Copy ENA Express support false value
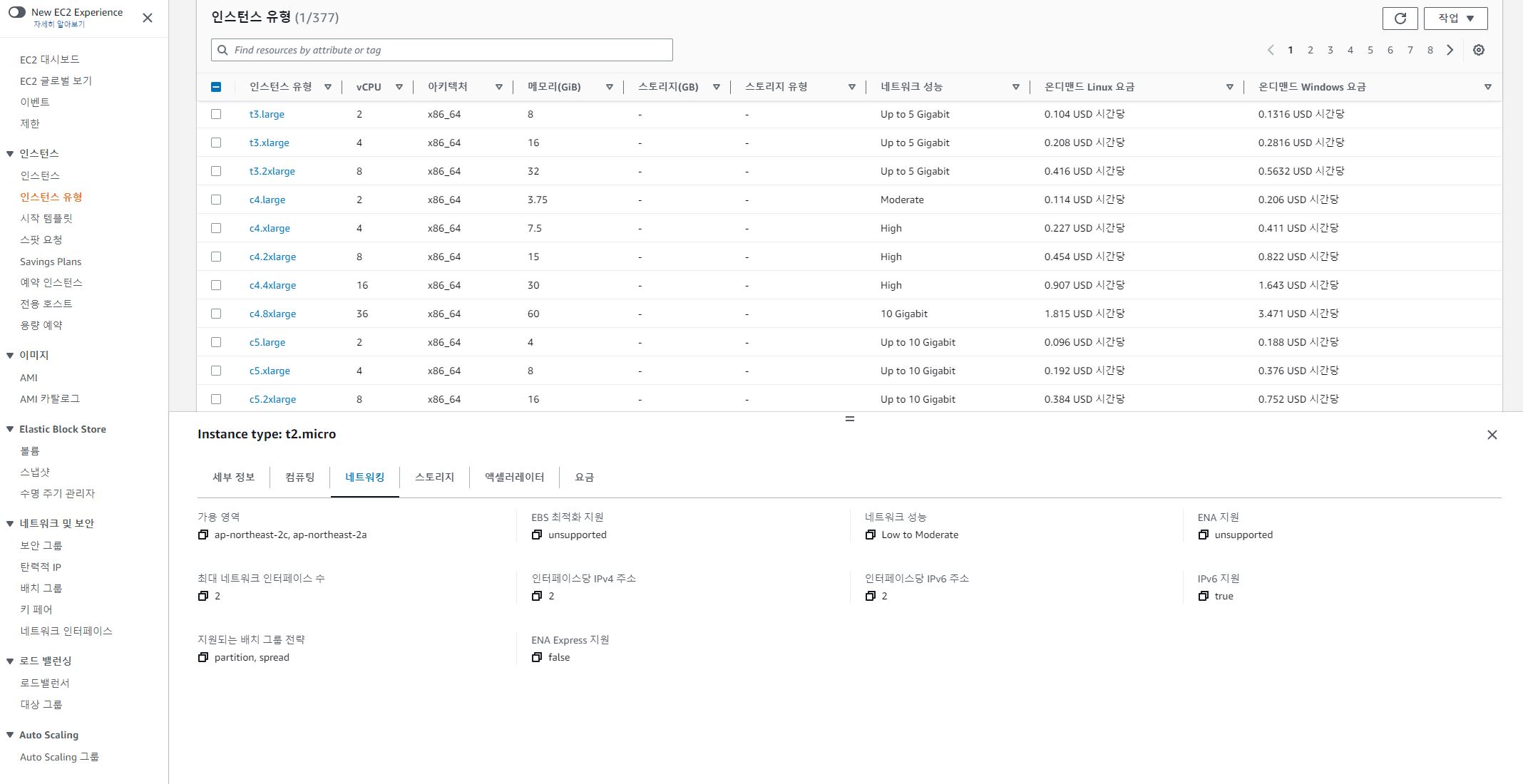Screen dimensions: 1523x784 click(537, 657)
